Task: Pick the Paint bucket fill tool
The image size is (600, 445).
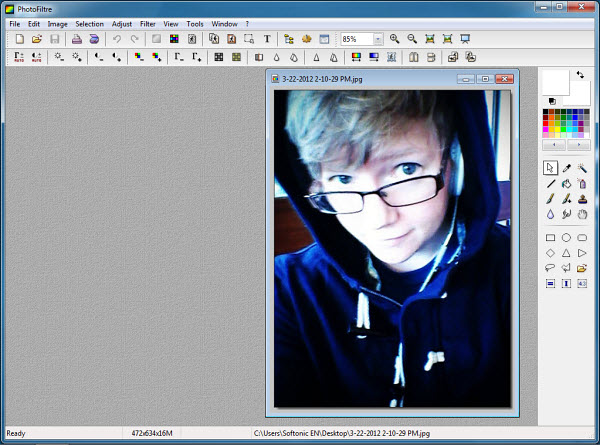Action: 566,183
